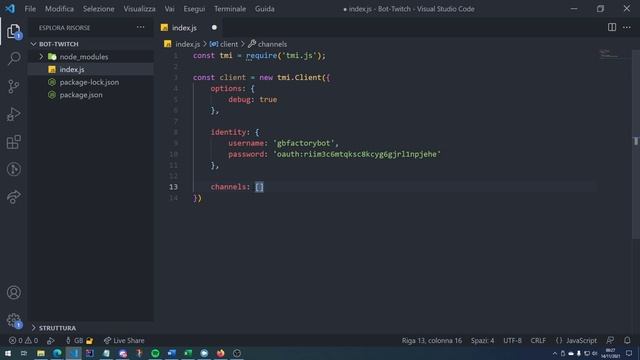640x360 pixels.
Task: Open the Search view icon
Action: pyautogui.click(x=14, y=58)
